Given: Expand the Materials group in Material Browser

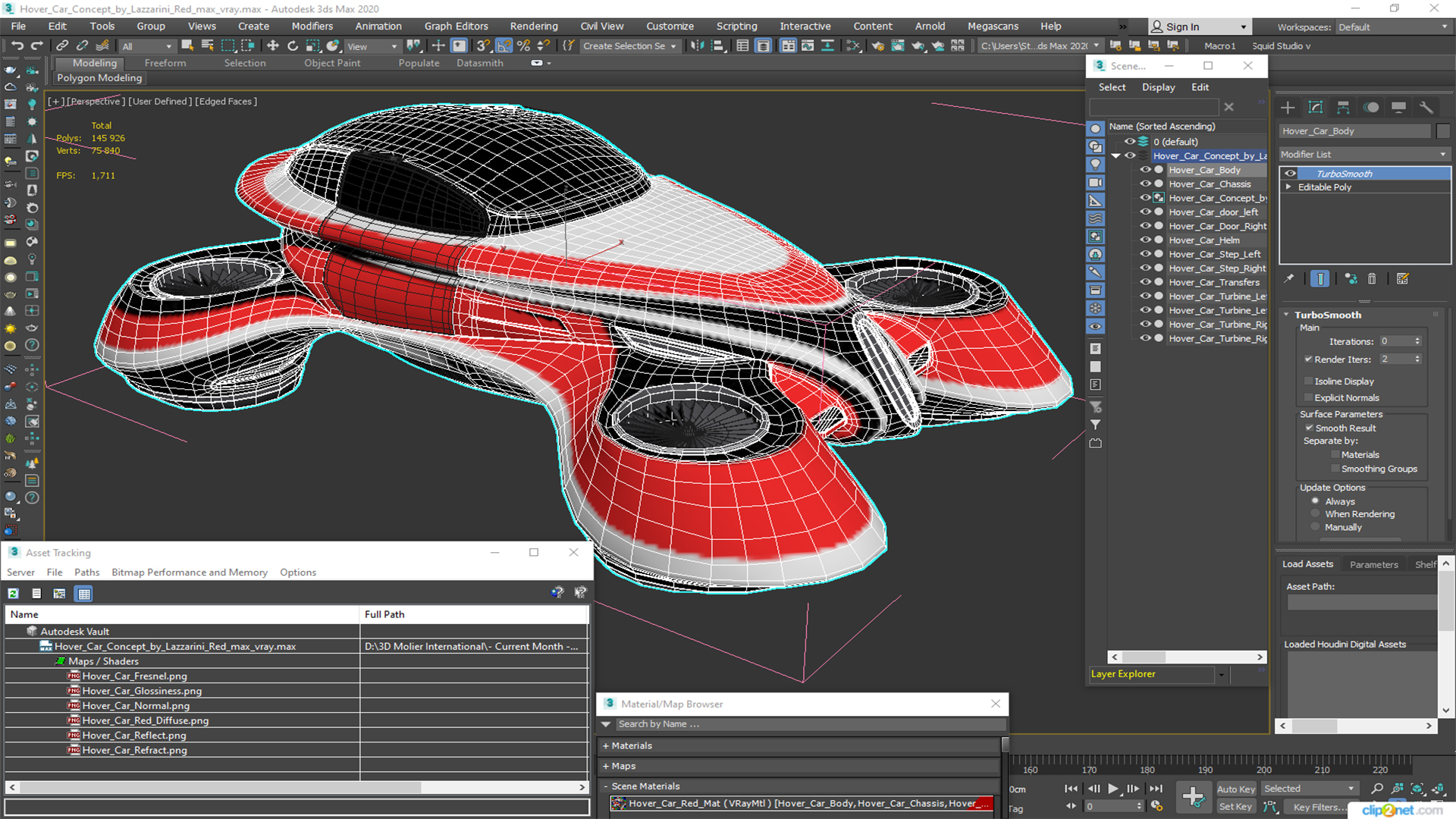Looking at the screenshot, I should point(606,746).
